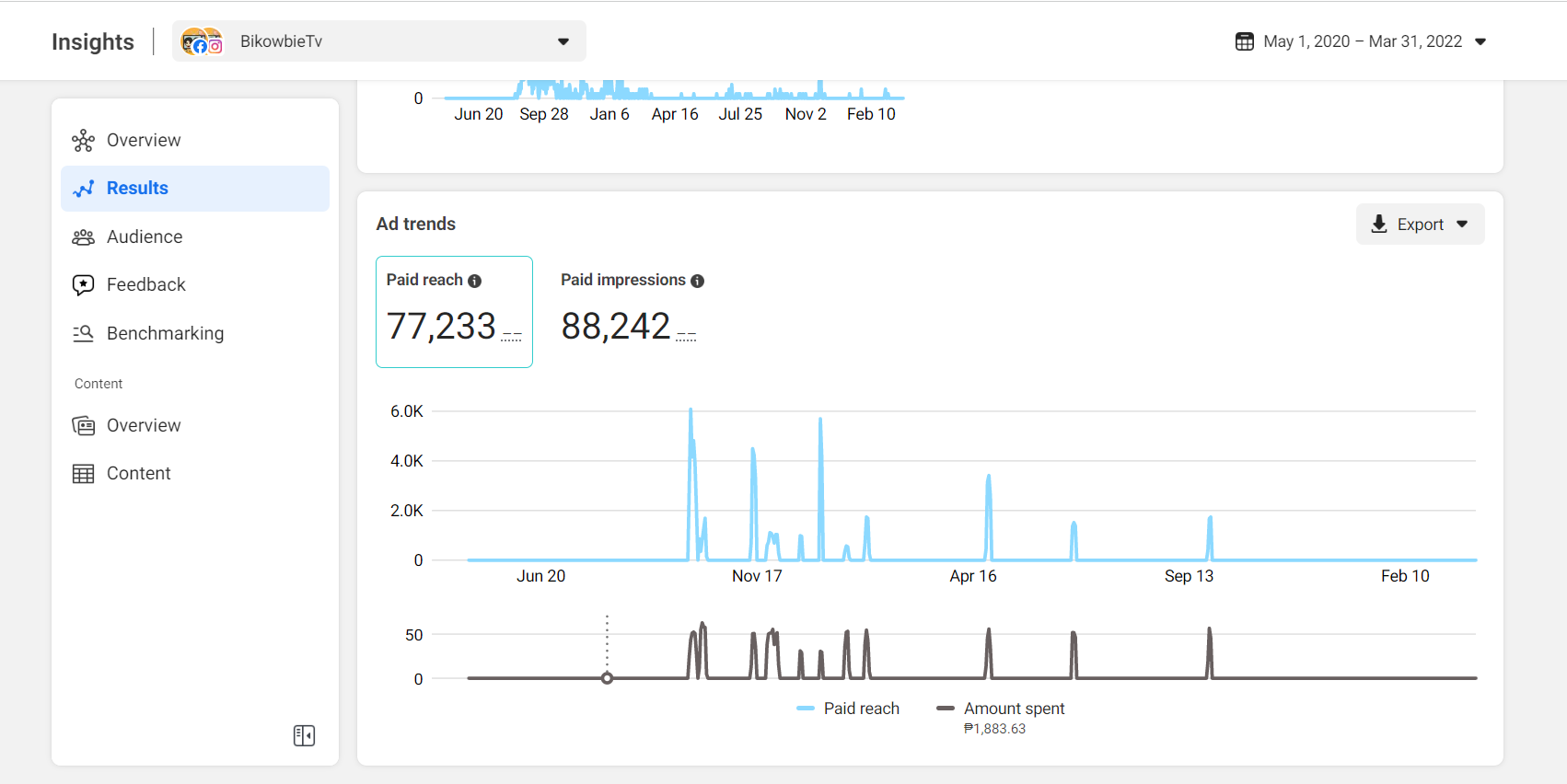Click the Paid reach info icon
This screenshot has height=784, width=1567.
(x=475, y=281)
